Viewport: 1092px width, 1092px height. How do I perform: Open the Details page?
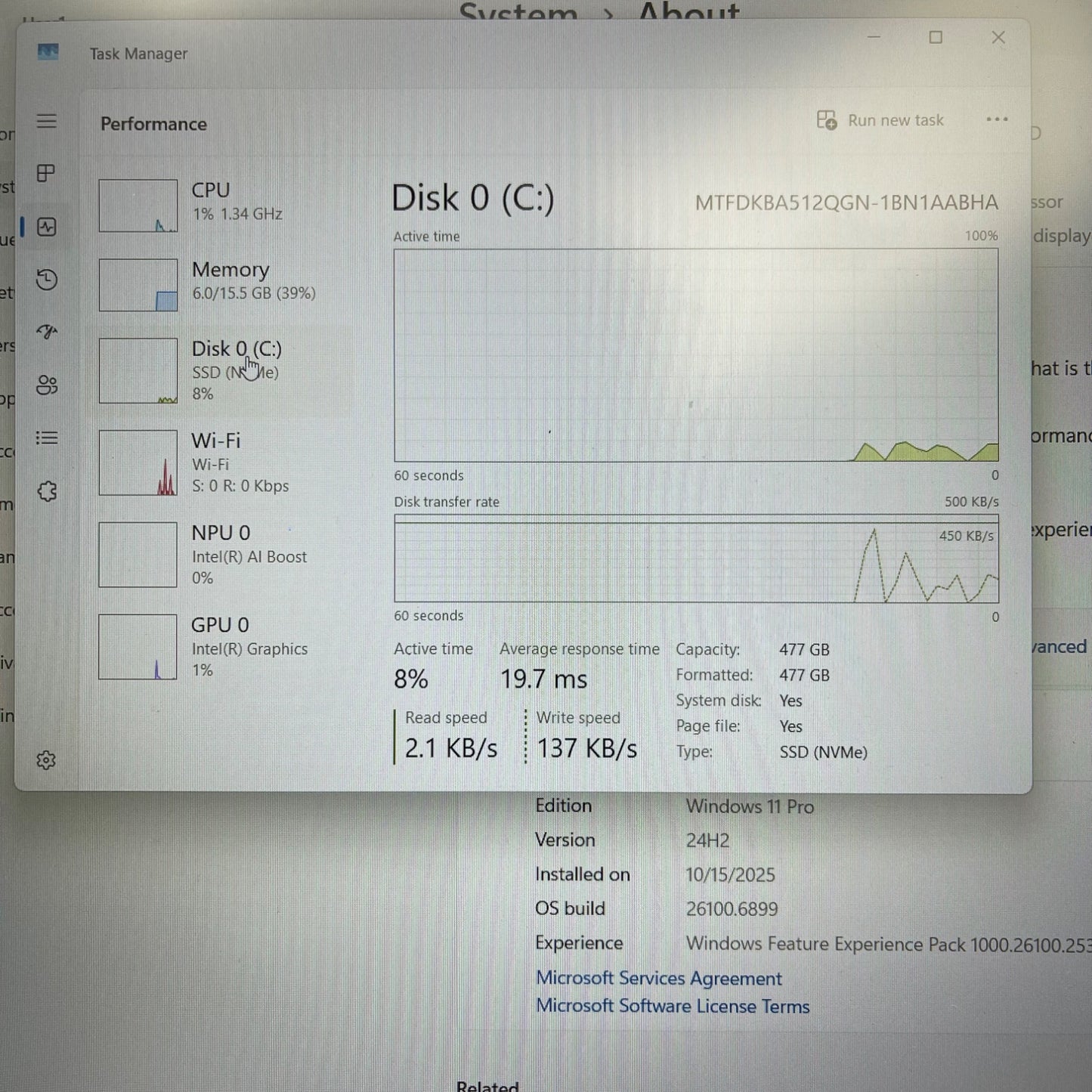[47, 438]
